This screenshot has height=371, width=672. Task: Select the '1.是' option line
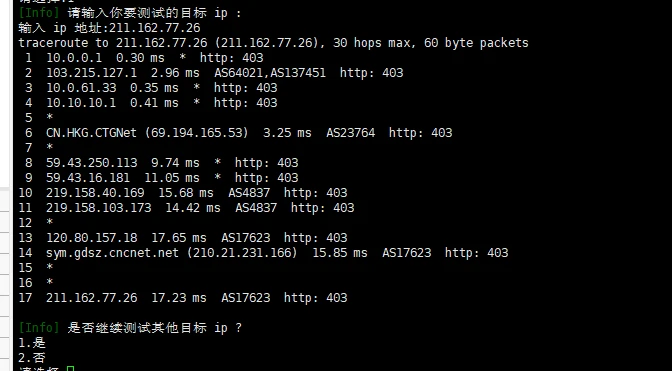pos(32,343)
